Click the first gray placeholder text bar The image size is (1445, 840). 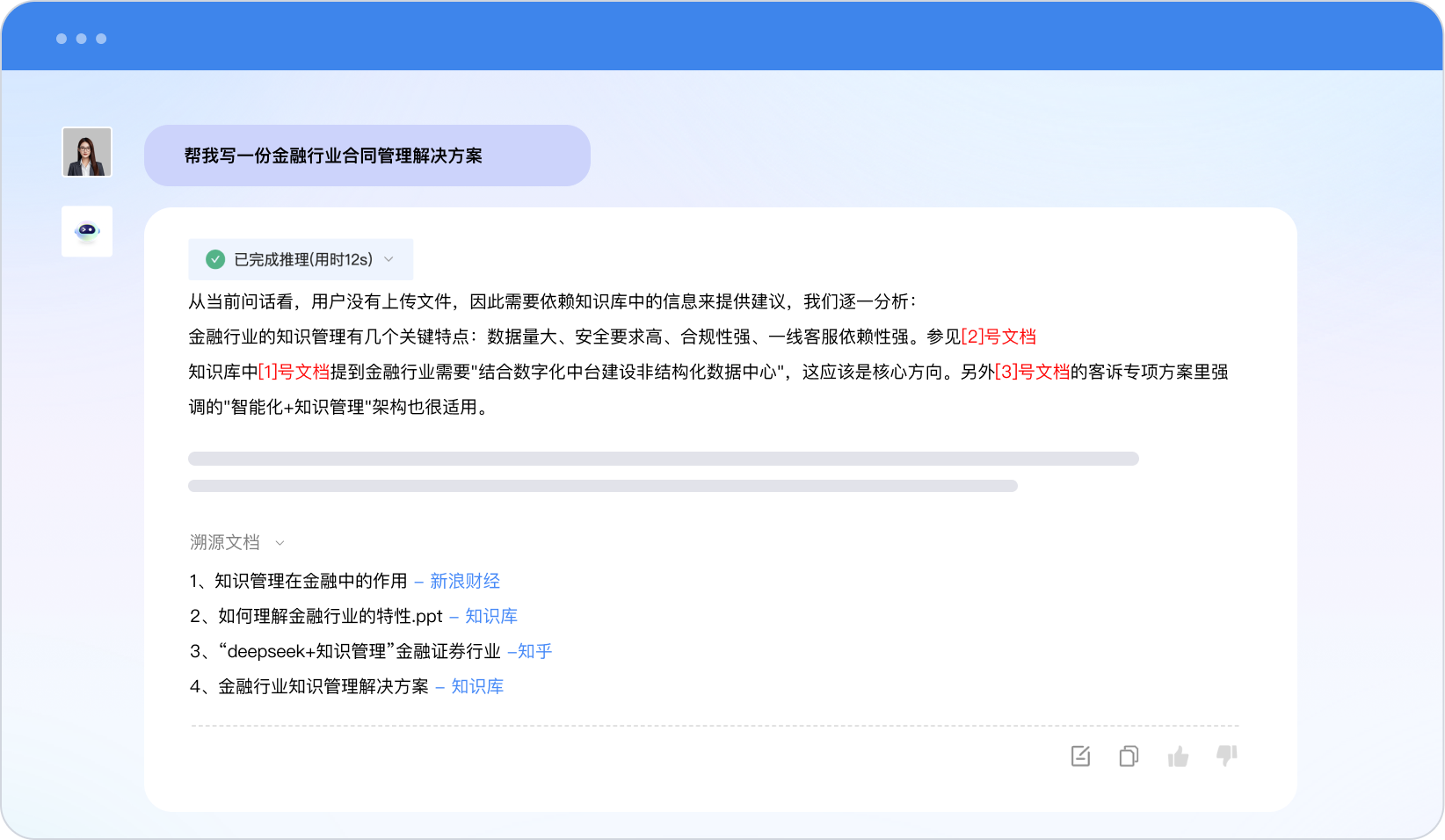(663, 459)
